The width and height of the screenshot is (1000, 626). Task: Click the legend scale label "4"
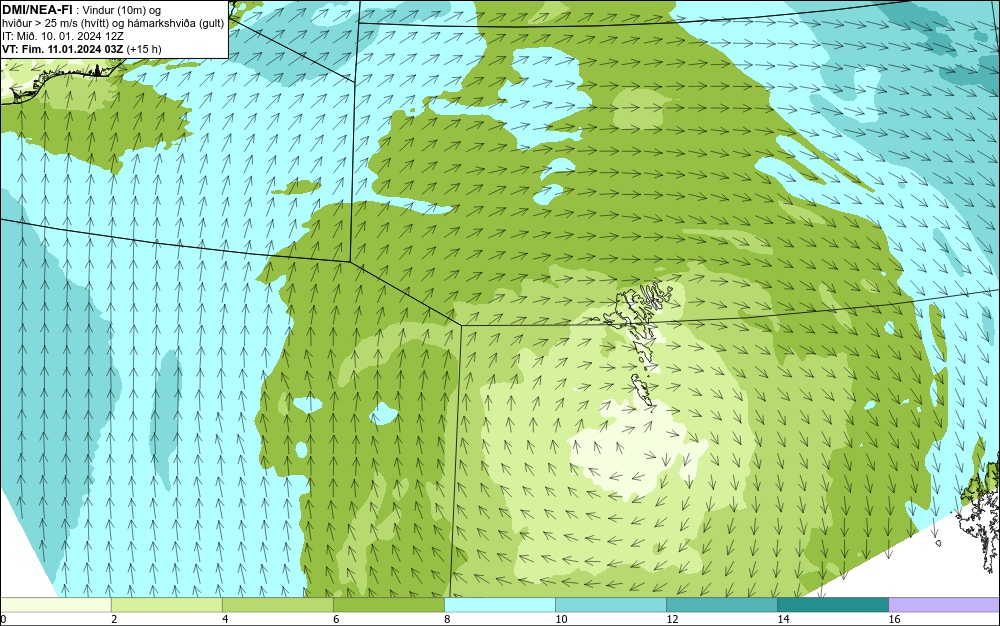(x=225, y=619)
